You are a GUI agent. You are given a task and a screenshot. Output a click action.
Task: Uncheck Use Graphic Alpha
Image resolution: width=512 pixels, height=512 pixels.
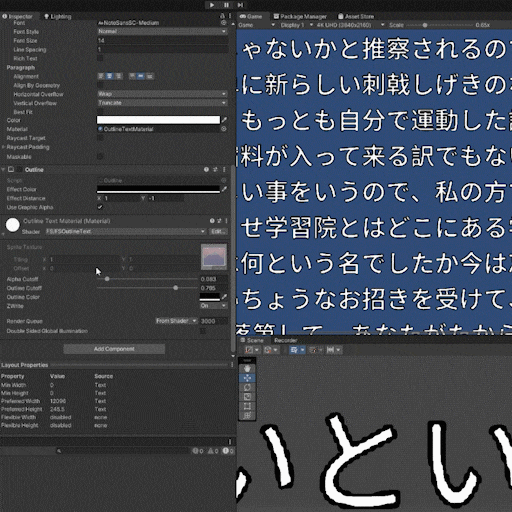(x=100, y=207)
